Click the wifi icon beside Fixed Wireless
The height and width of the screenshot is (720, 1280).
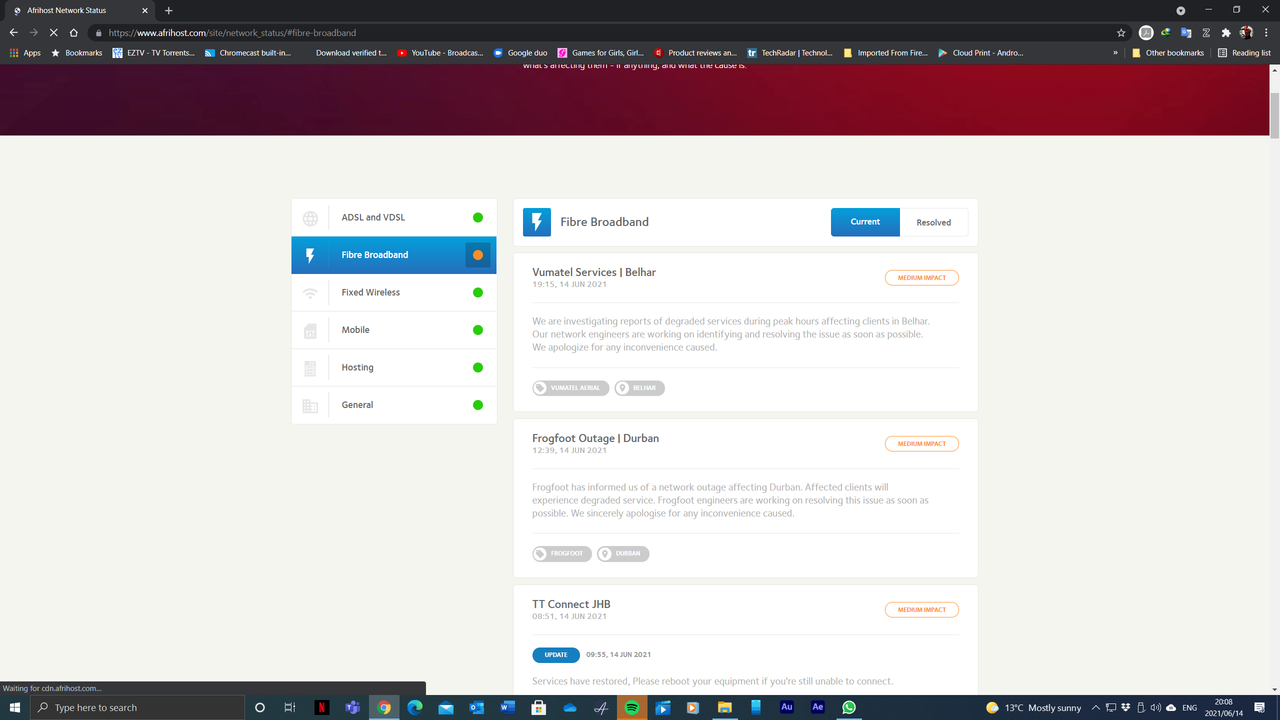point(310,293)
